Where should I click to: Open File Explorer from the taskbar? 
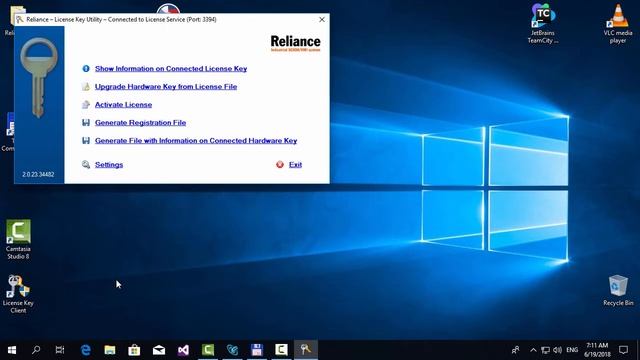click(x=110, y=350)
